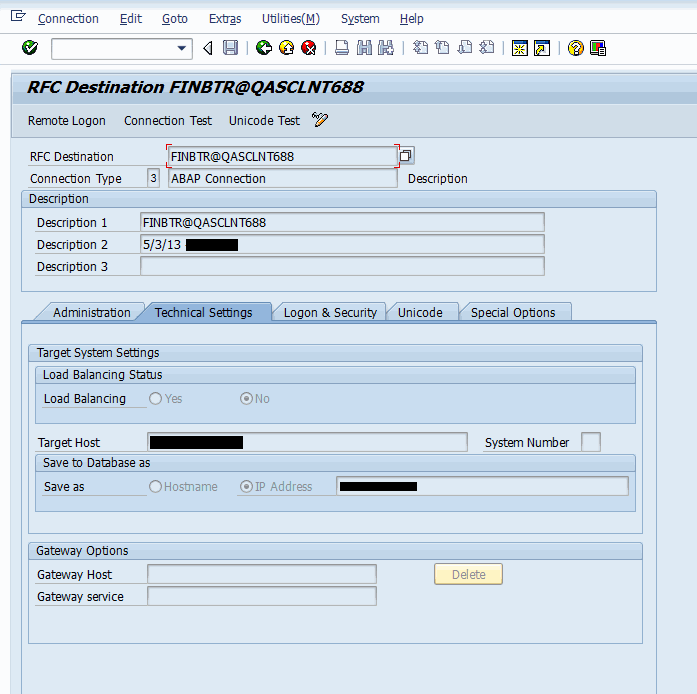Click the collapse command field triangle icon
Screen dimensions: 697x694
[208, 48]
